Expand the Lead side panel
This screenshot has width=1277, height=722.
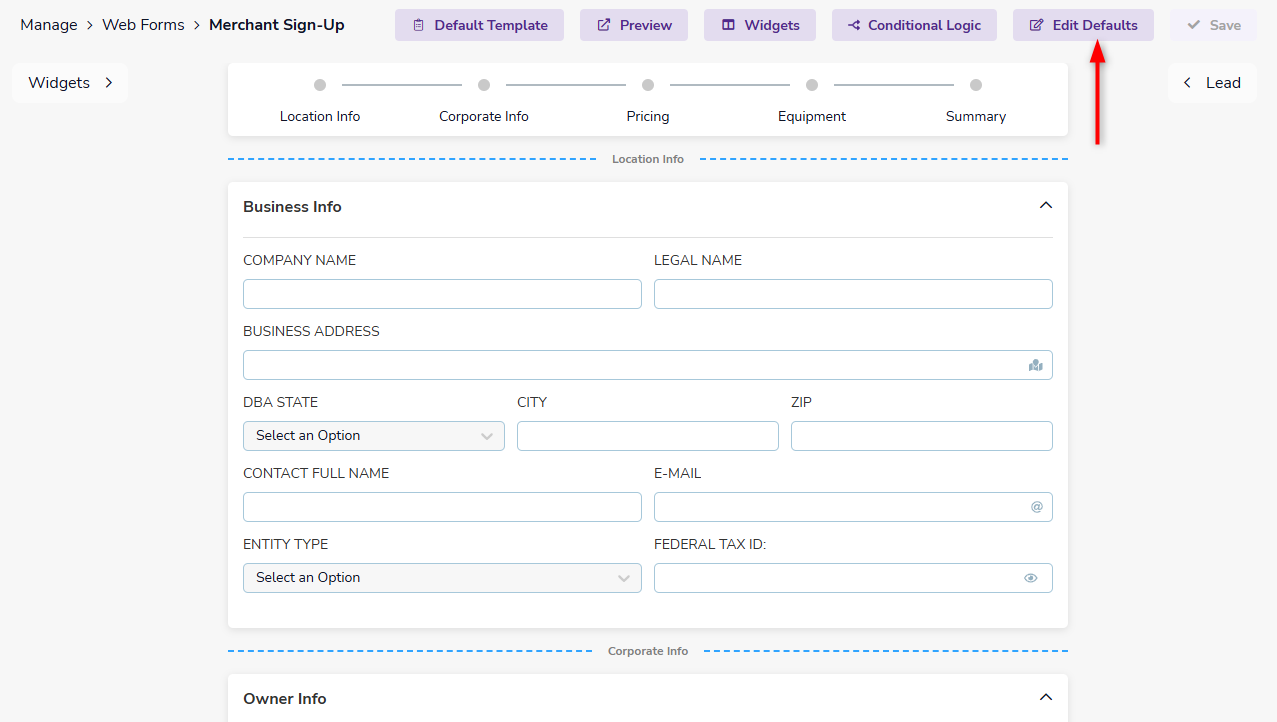1211,83
